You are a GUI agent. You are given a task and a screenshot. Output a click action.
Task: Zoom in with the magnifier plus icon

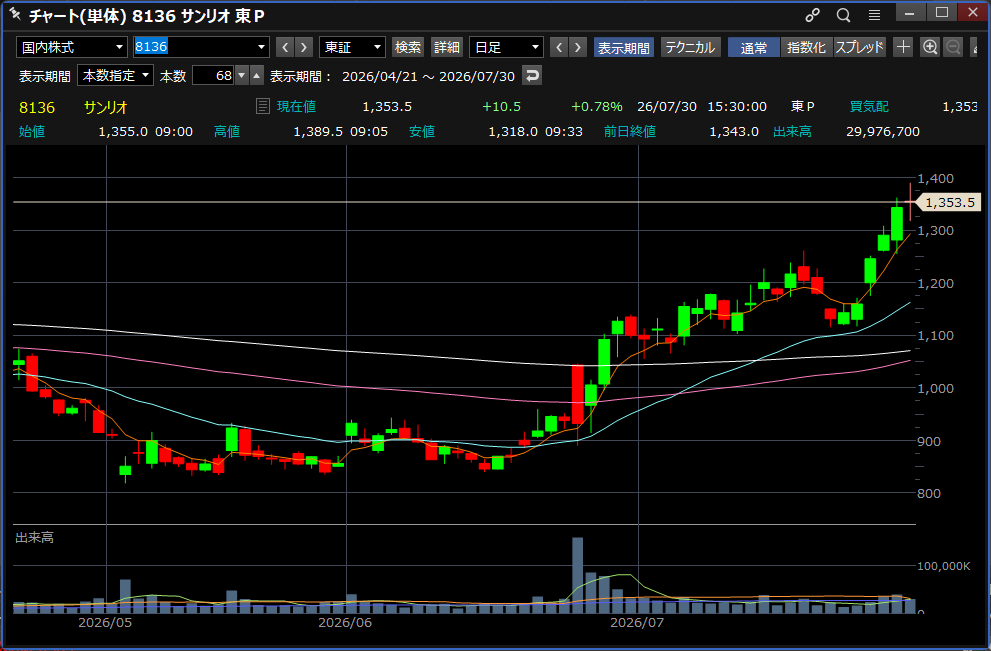pos(930,47)
